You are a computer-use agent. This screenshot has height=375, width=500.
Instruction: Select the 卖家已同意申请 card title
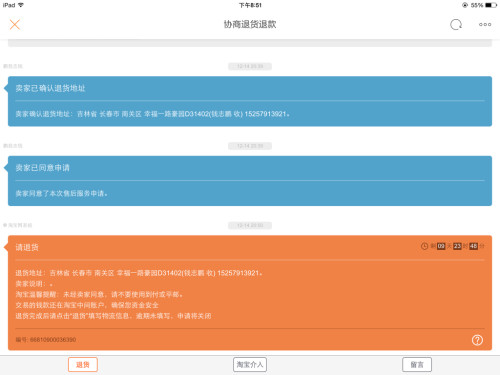coord(42,168)
